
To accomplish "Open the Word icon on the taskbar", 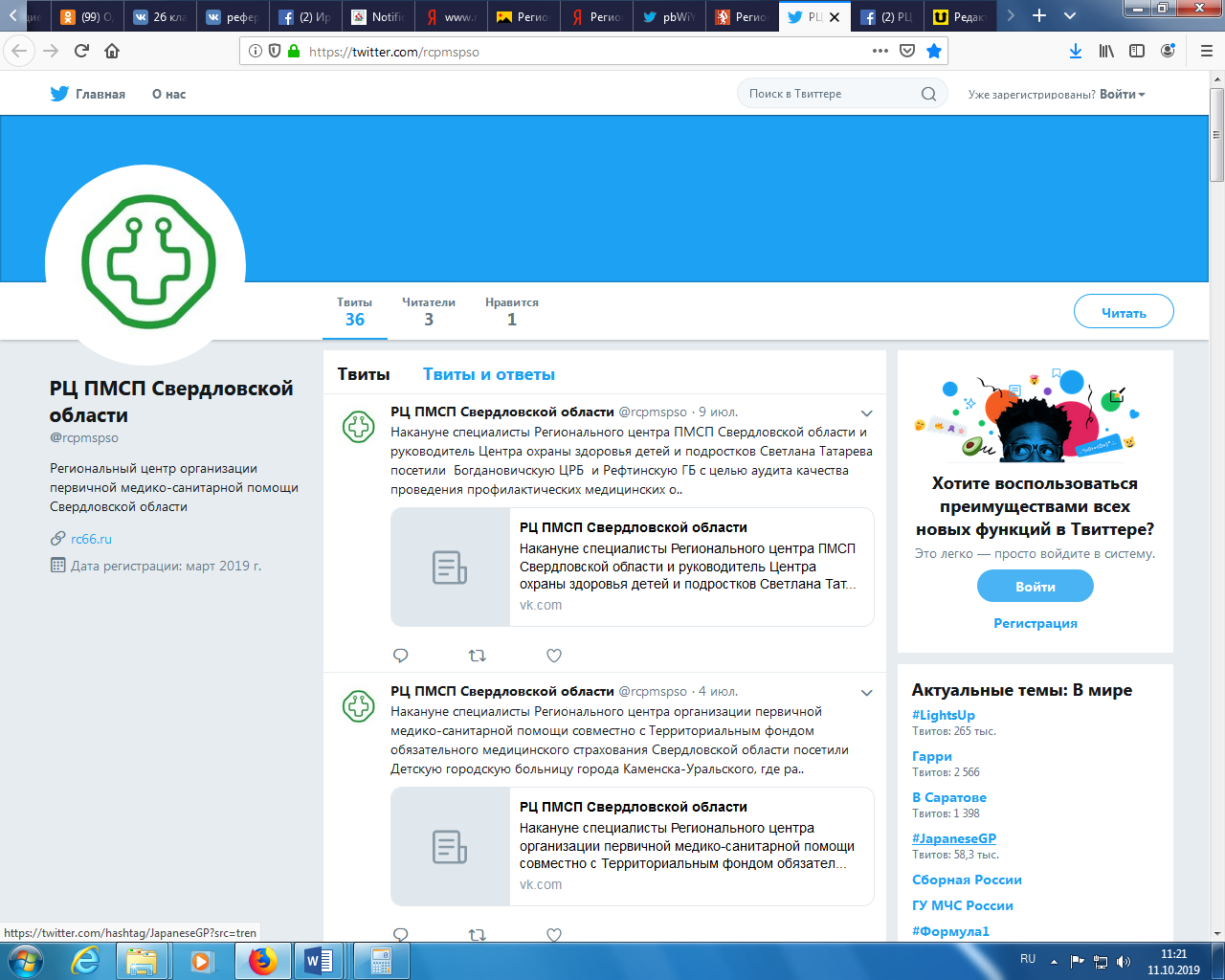I will [x=319, y=960].
